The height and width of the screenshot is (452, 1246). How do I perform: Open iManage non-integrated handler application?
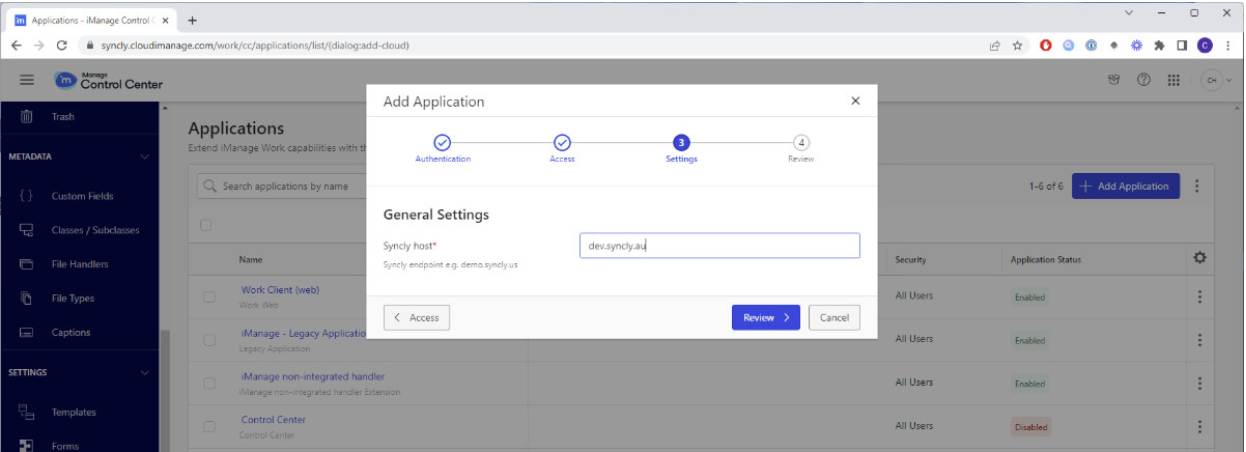(313, 377)
